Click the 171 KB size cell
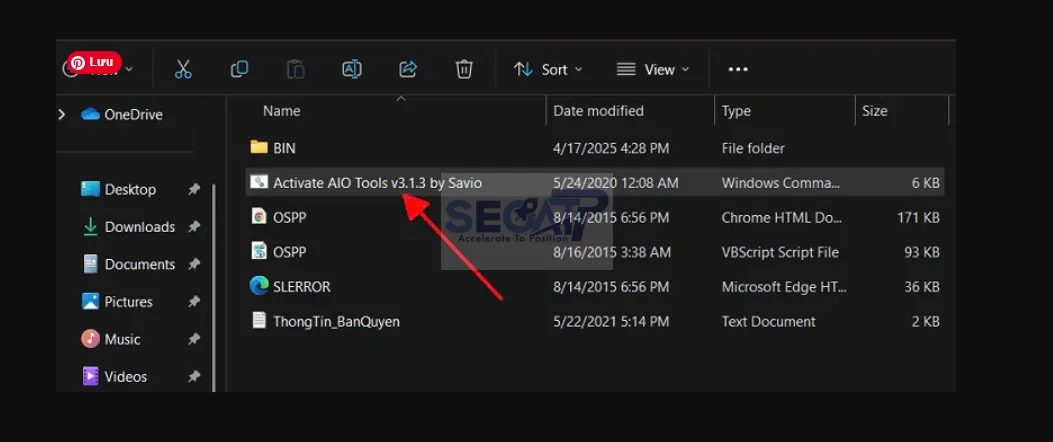This screenshot has width=1053, height=442. (x=918, y=218)
